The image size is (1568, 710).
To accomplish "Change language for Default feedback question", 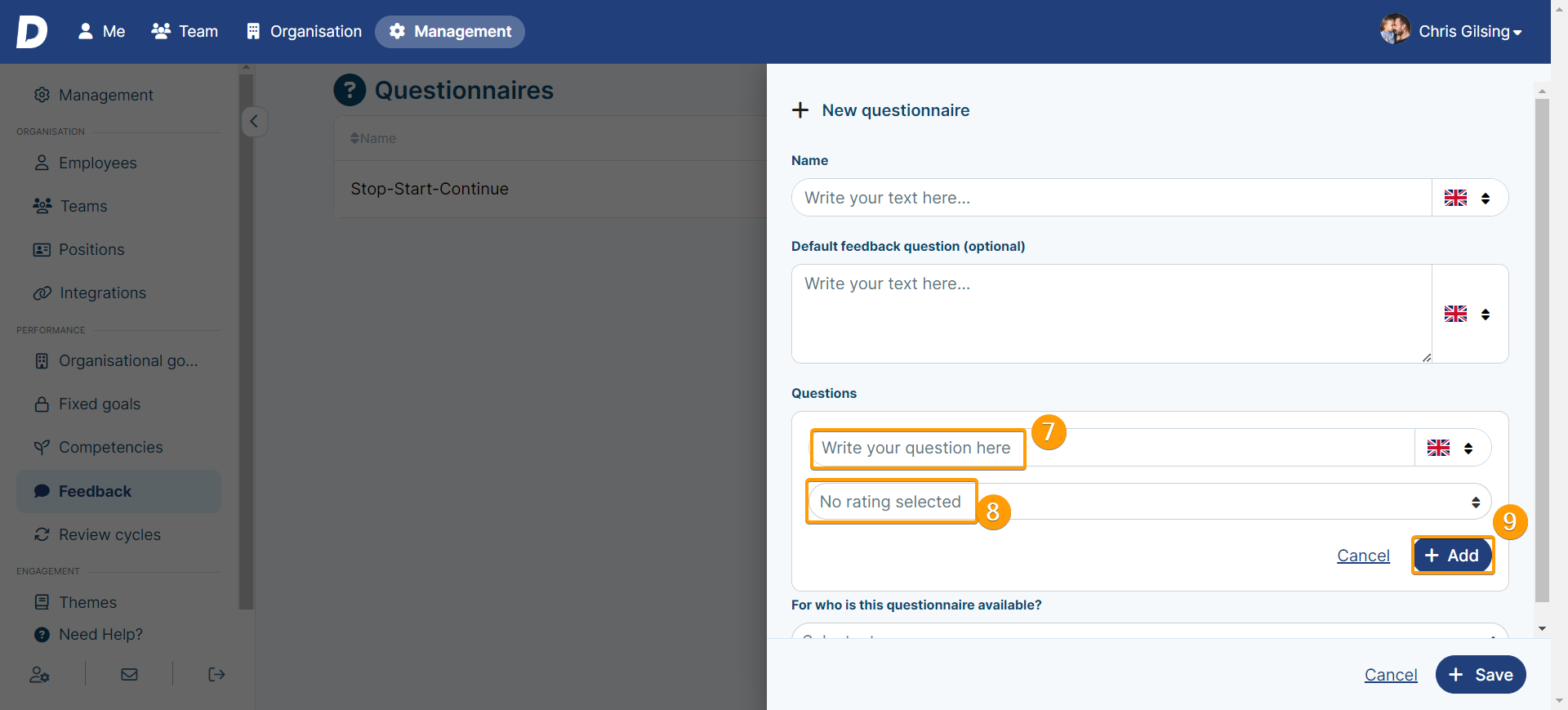I will tap(1469, 314).
